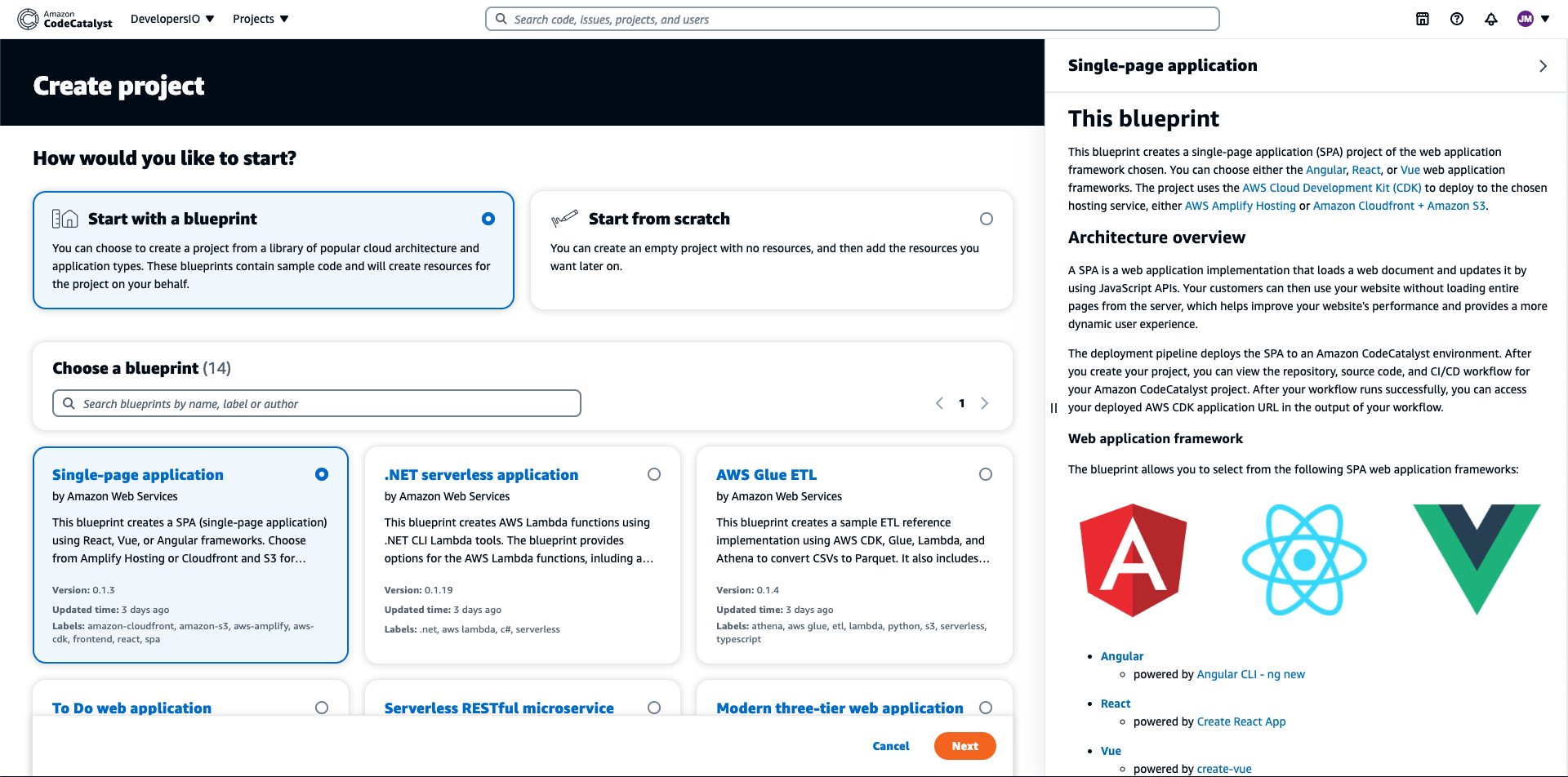1568x777 pixels.
Task: Open the Create React App link
Action: [1241, 721]
